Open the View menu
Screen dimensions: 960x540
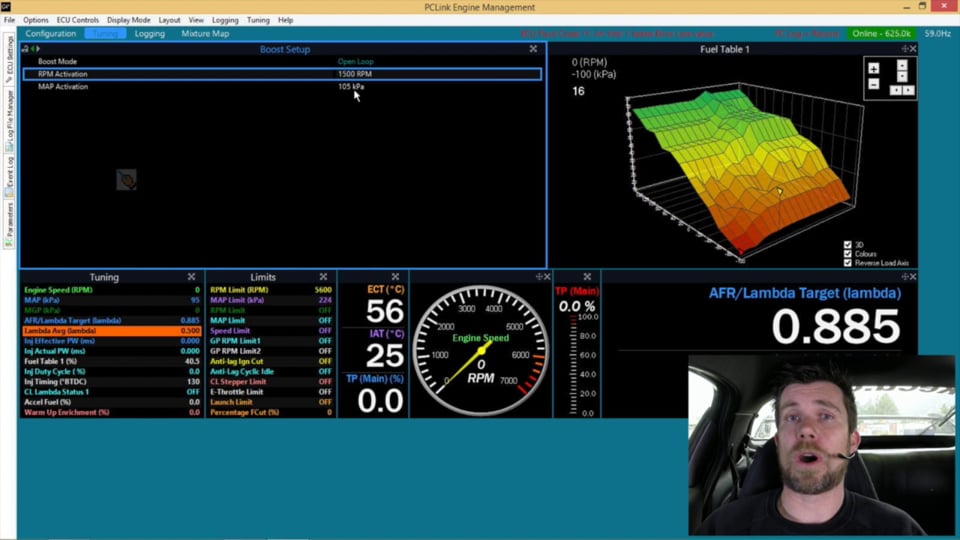196,20
